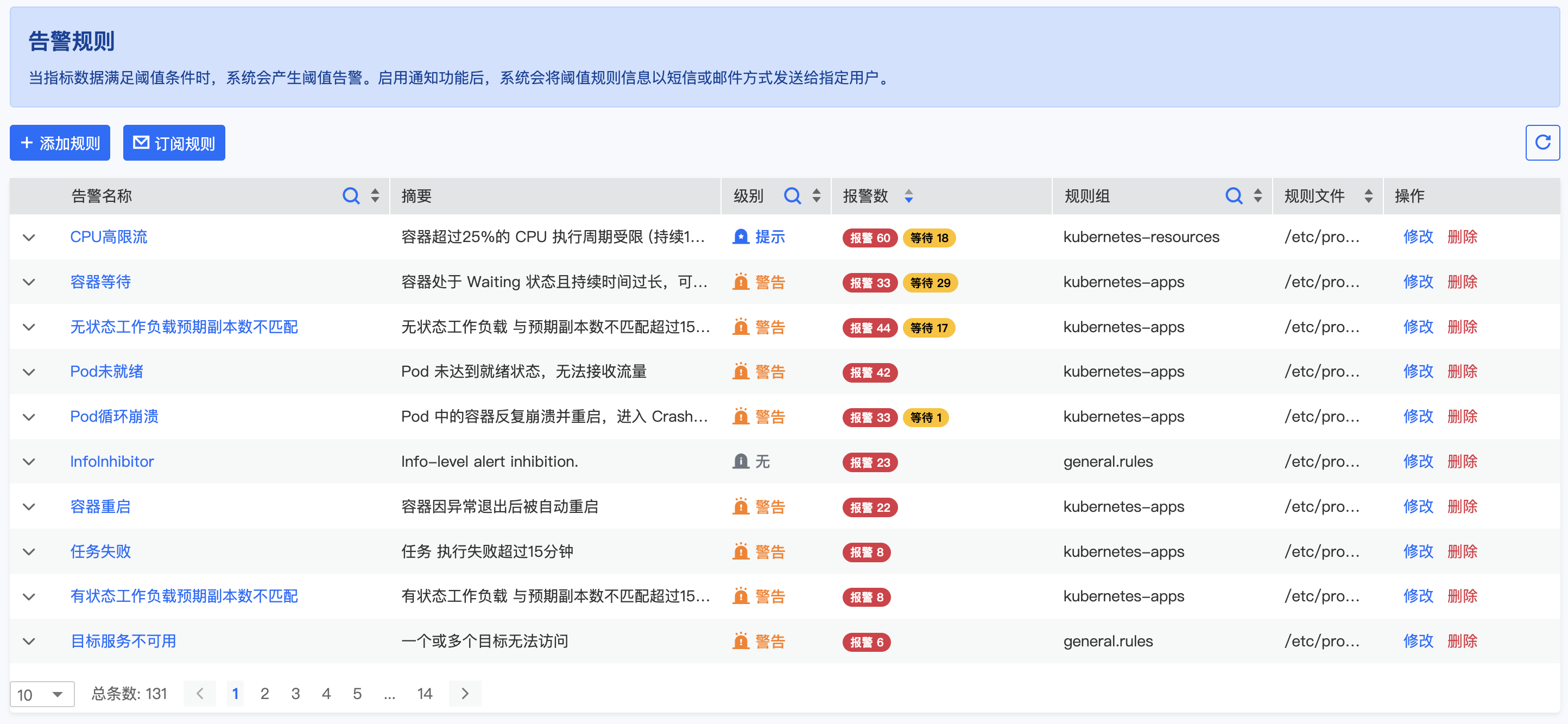Click the refresh icon button
Viewport: 1568px width, 724px height.
point(1542,143)
